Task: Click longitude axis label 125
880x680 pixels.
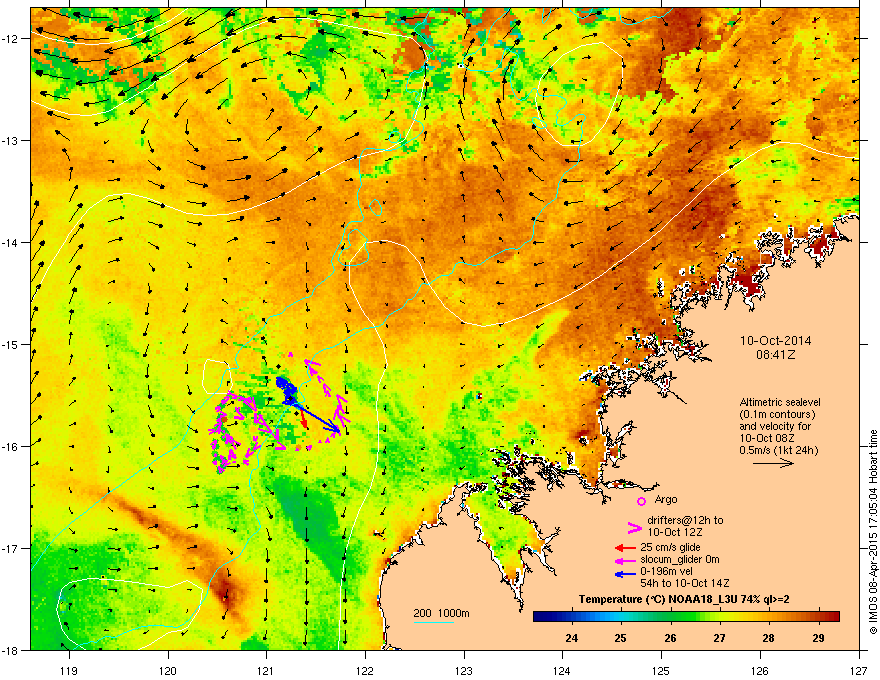Action: click(661, 670)
